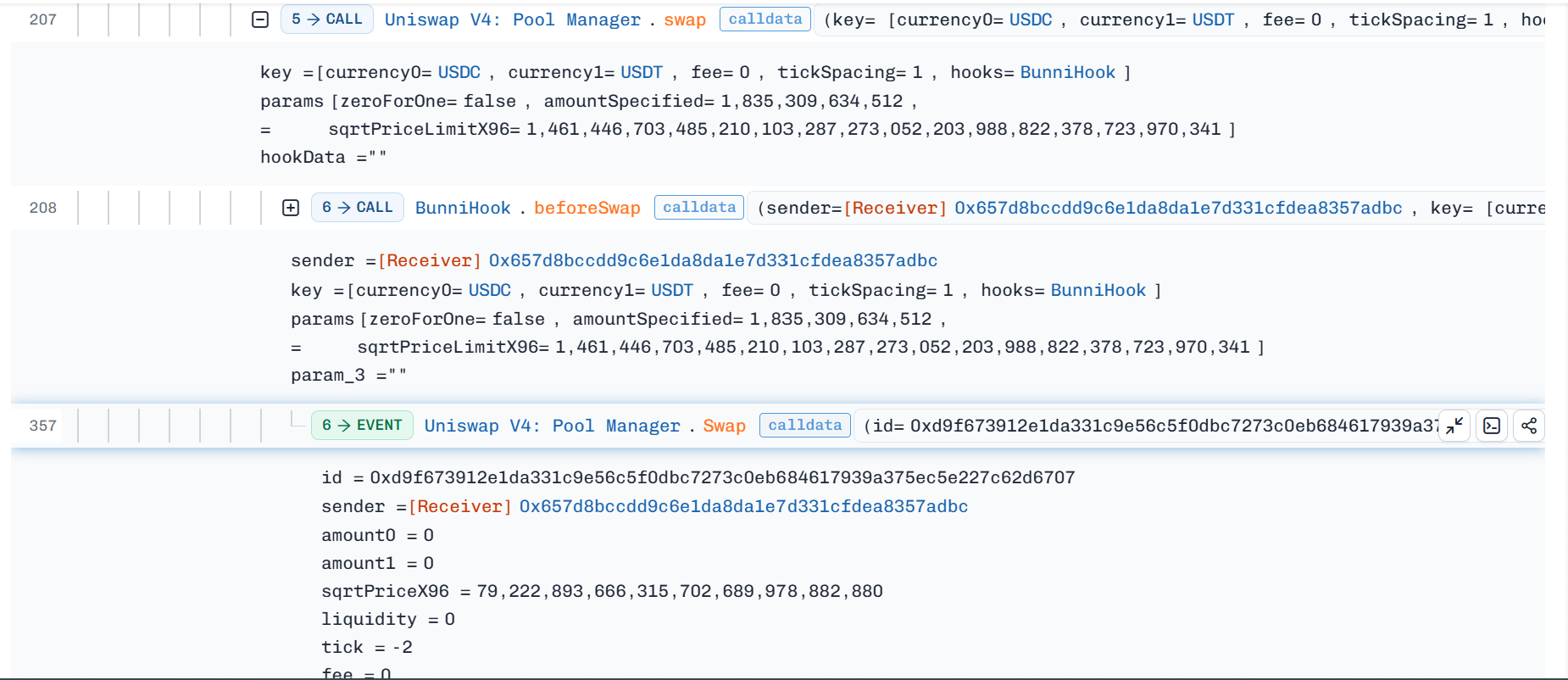Click the param_3 line in beforeSwap details
The image size is (1568, 680).
click(x=349, y=375)
